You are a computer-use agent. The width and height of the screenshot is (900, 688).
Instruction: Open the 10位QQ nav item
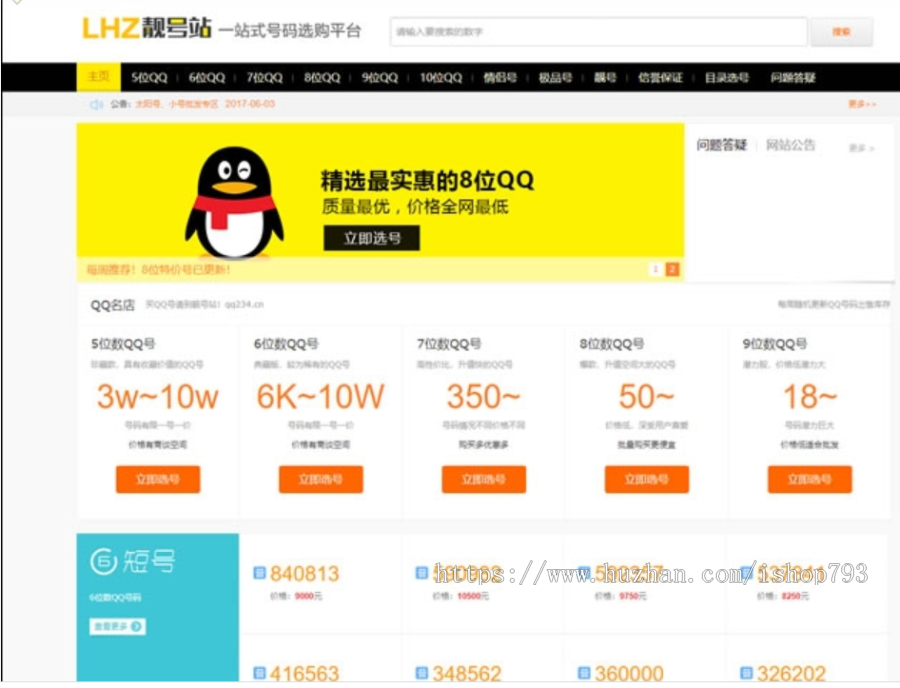pyautogui.click(x=441, y=77)
